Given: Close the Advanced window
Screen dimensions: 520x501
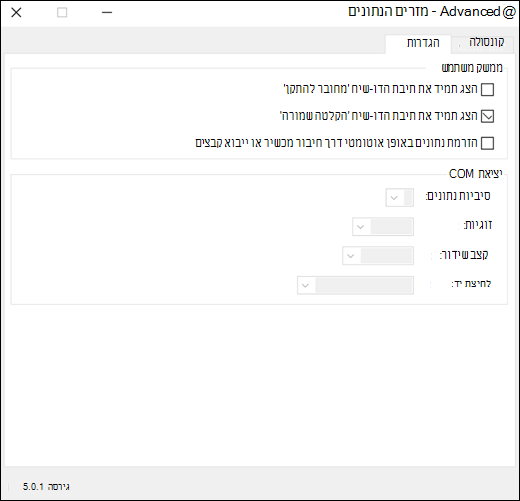Looking at the screenshot, I should point(16,13).
